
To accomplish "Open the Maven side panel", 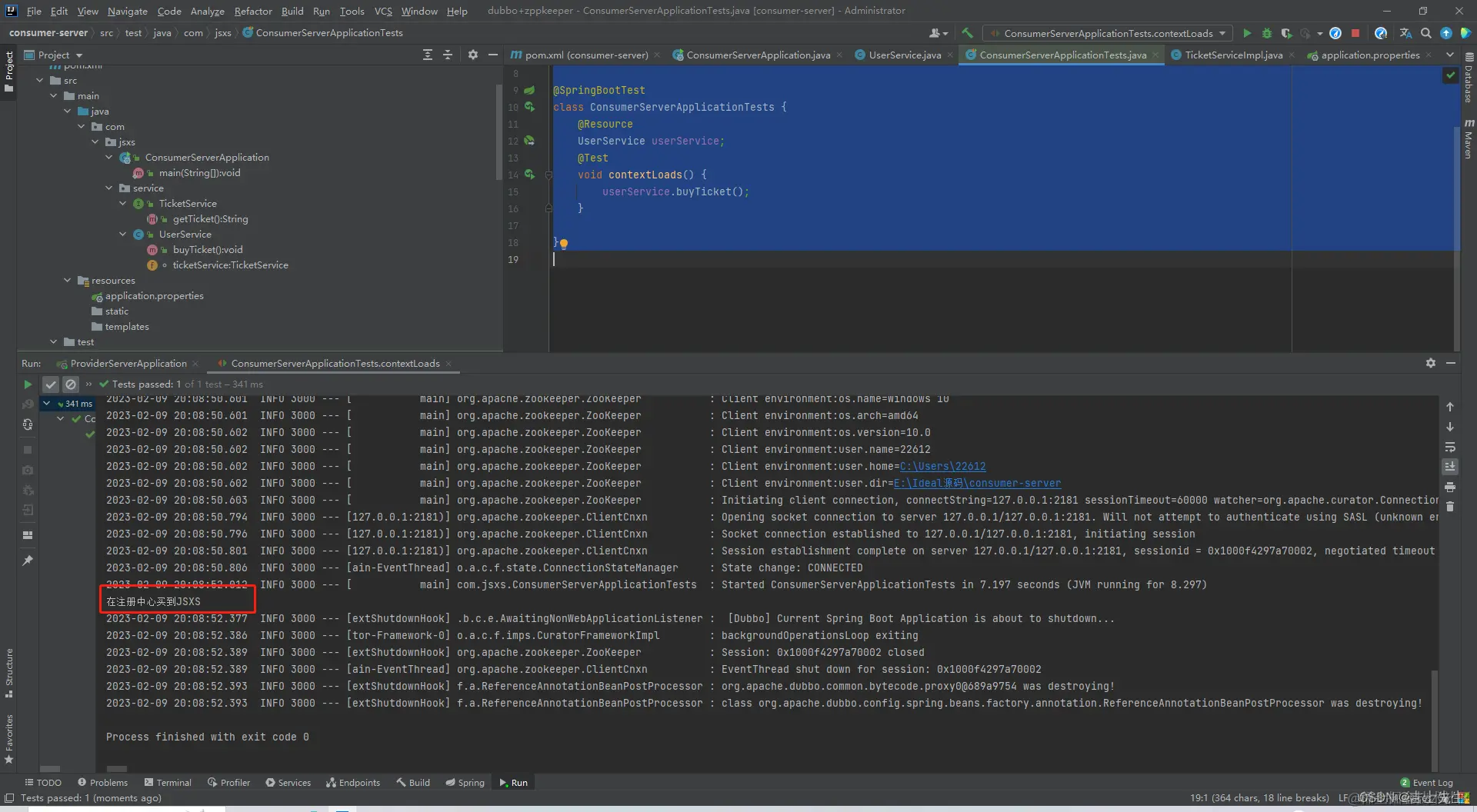I will 1469,138.
